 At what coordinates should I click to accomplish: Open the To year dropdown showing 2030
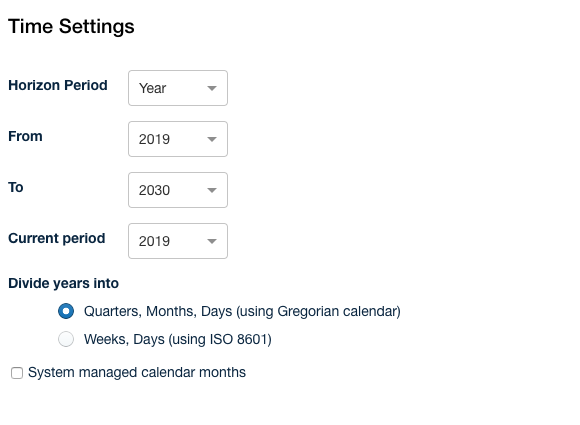tap(178, 190)
